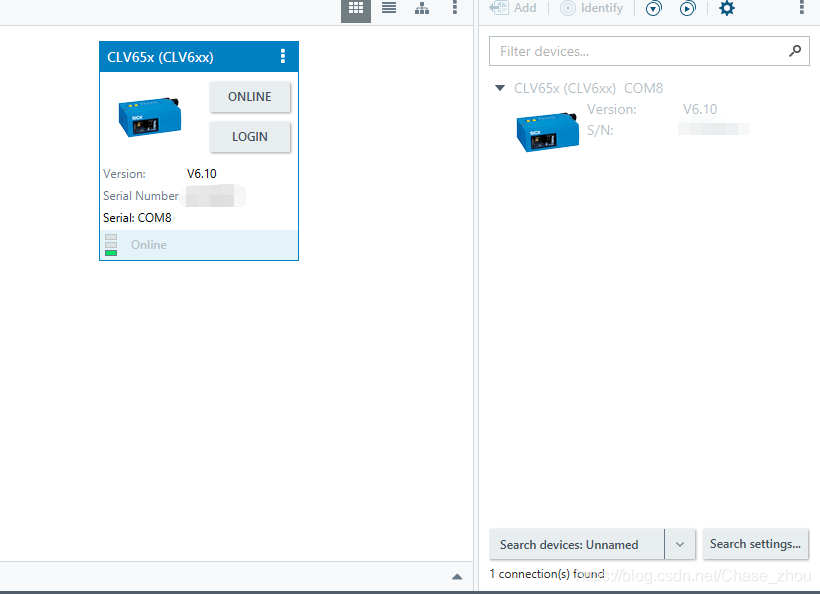Switch to tile grid view
Screen dimensions: 820x594
click(x=356, y=9)
